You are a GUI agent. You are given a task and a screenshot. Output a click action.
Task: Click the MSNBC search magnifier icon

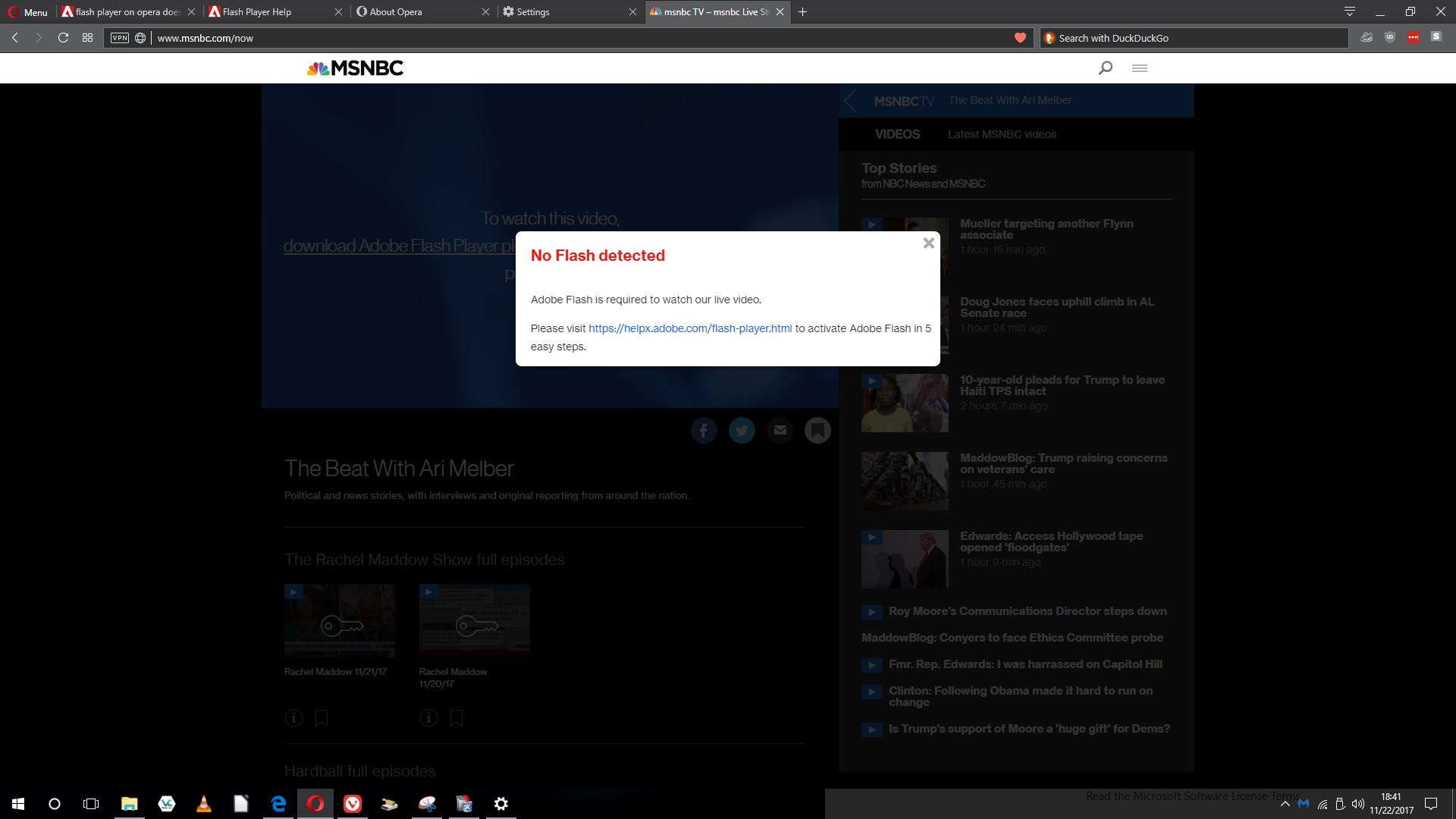1105,68
